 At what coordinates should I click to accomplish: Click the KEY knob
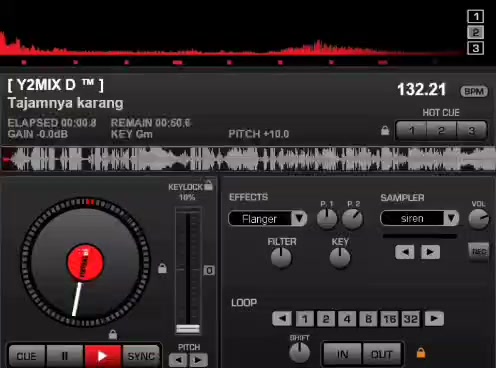pos(340,258)
